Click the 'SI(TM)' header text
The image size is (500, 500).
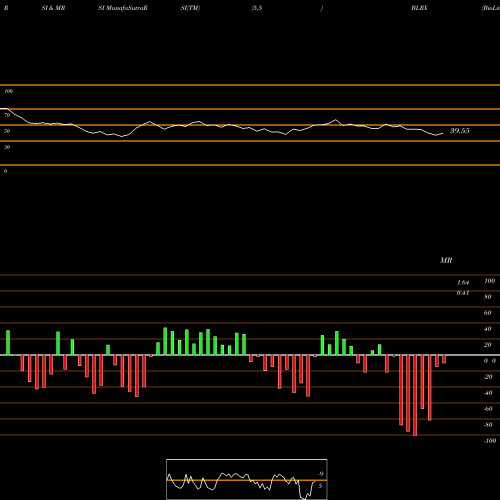tap(190, 8)
